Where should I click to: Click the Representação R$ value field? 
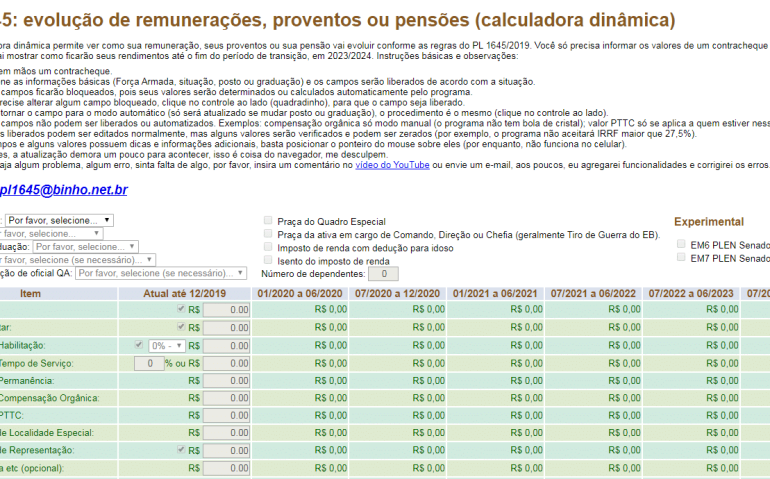point(226,451)
